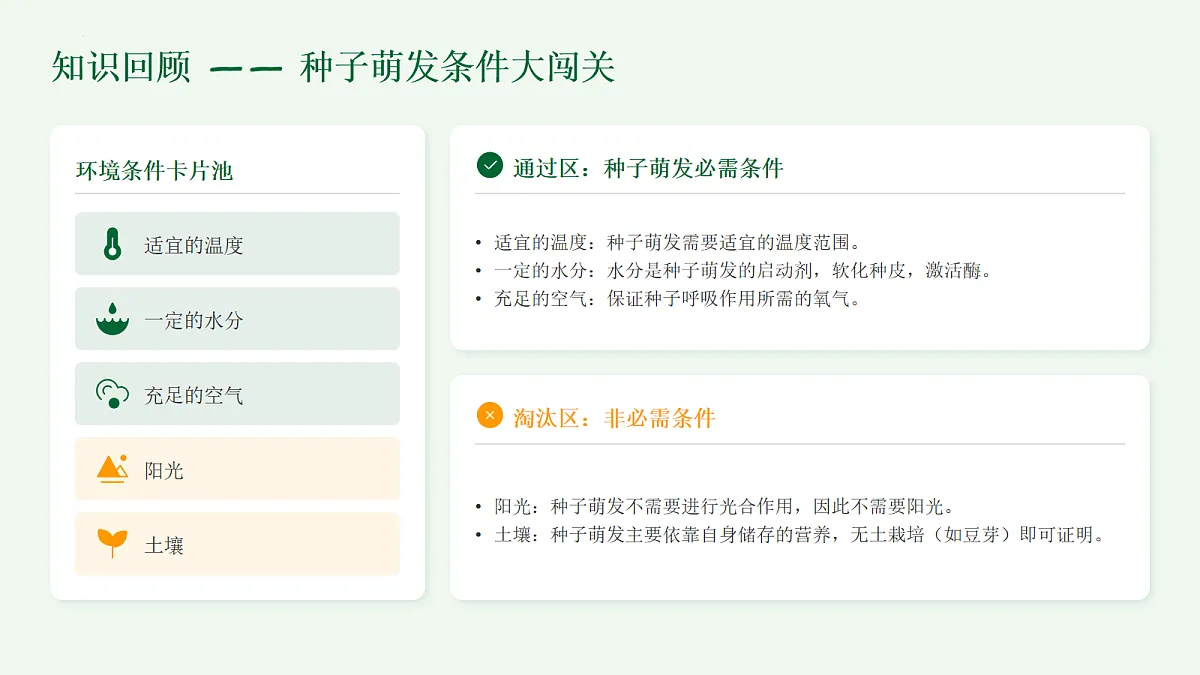Click the bullet about 土壤 无土栽培

point(791,534)
